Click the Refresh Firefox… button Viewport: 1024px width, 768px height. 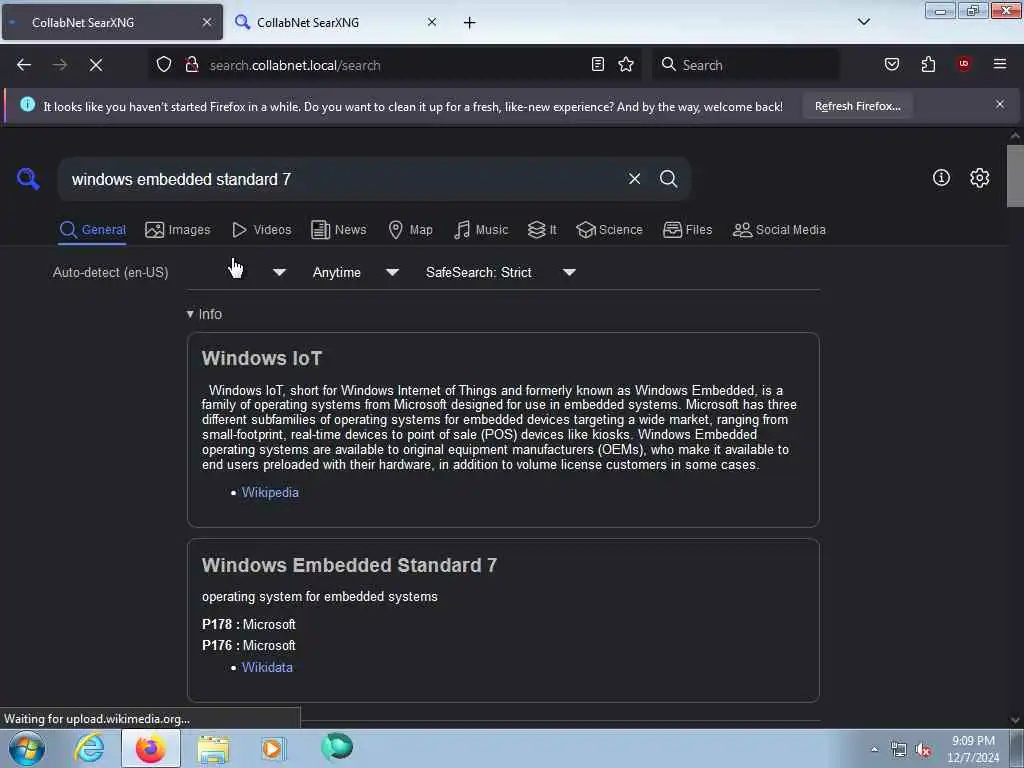pyautogui.click(x=857, y=106)
